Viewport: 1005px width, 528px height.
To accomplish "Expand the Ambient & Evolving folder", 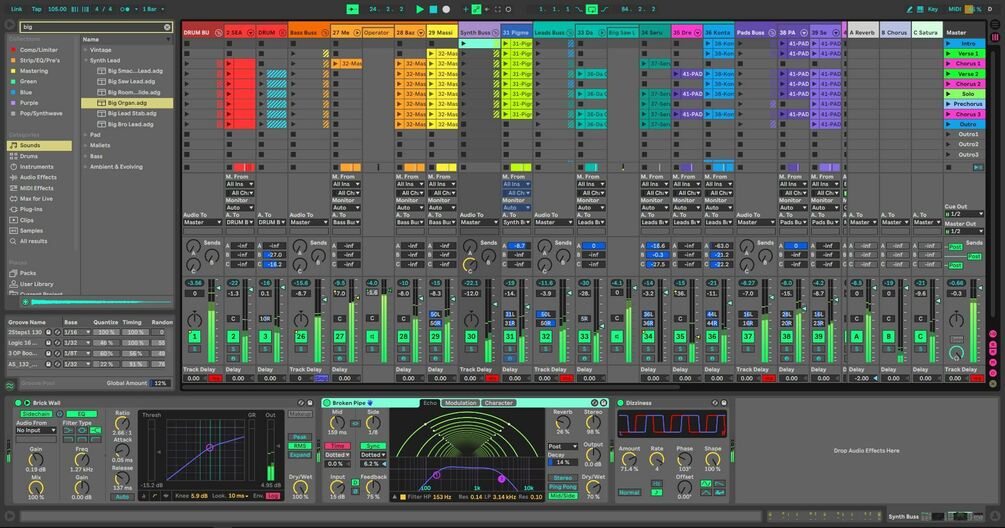I will pyautogui.click(x=86, y=167).
